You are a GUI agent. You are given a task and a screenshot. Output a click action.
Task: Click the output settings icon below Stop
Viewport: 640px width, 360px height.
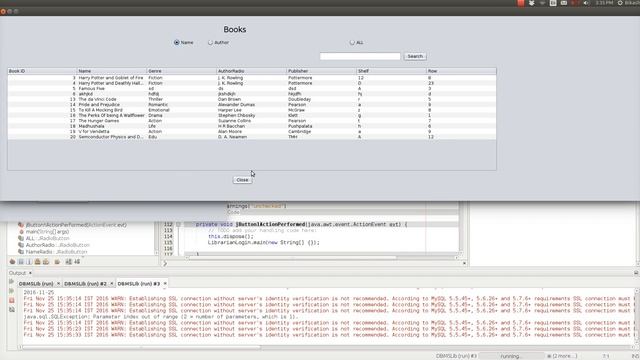tap(11, 310)
